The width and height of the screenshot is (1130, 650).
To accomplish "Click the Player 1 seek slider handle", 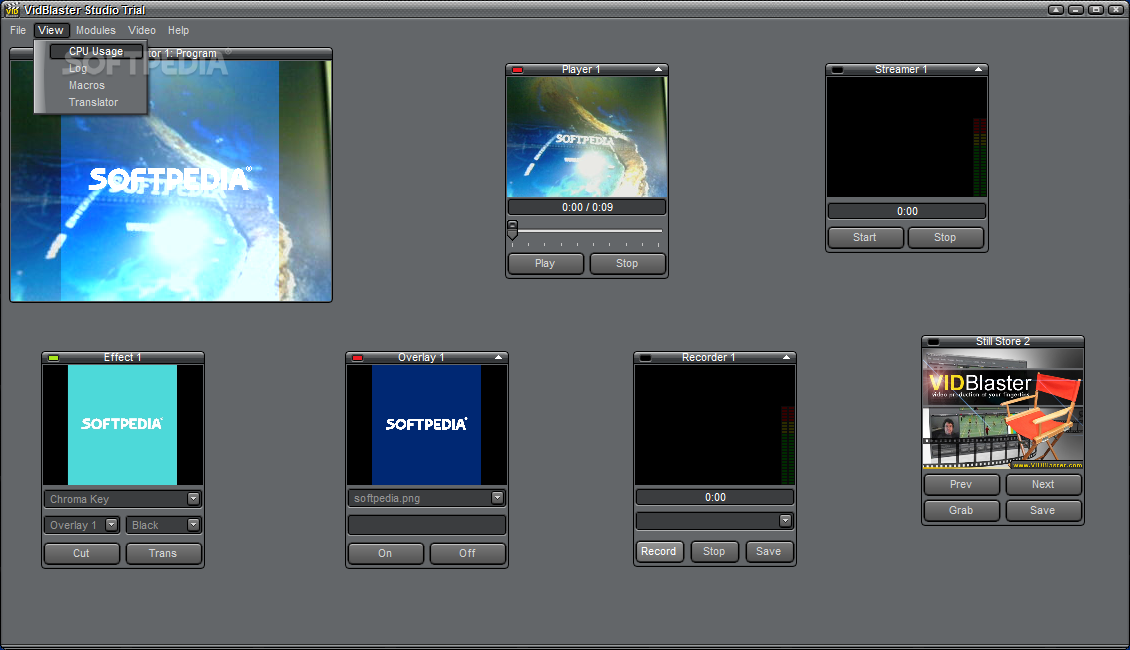I will [512, 230].
